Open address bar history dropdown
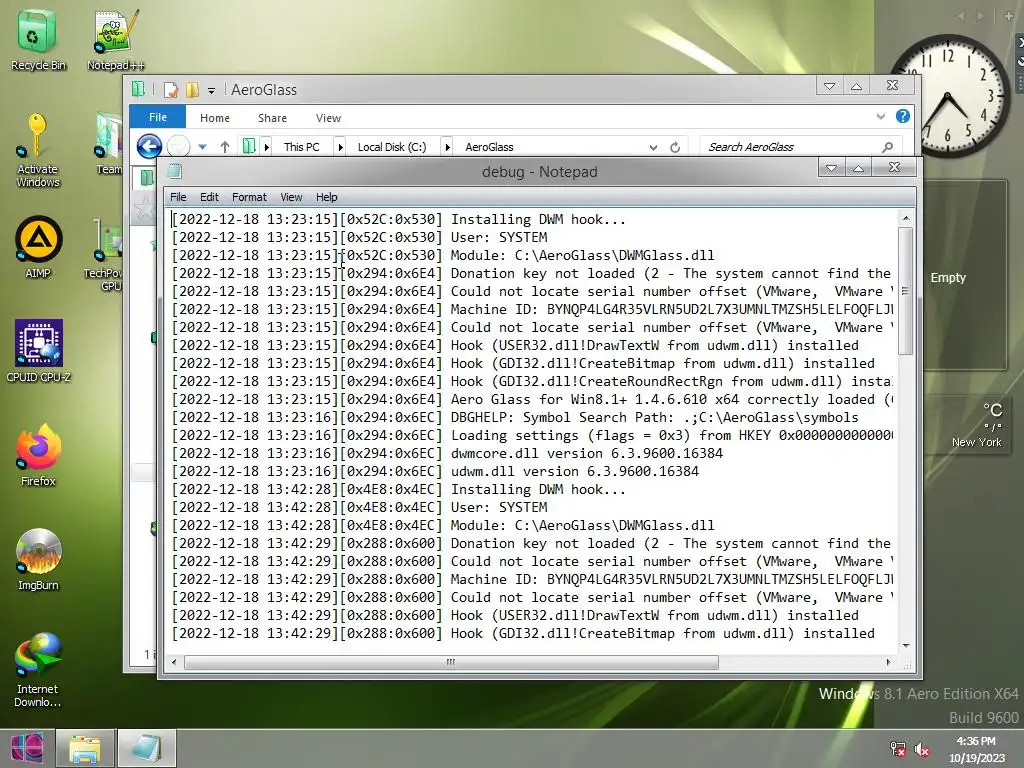The height and width of the screenshot is (768, 1024). coord(653,148)
